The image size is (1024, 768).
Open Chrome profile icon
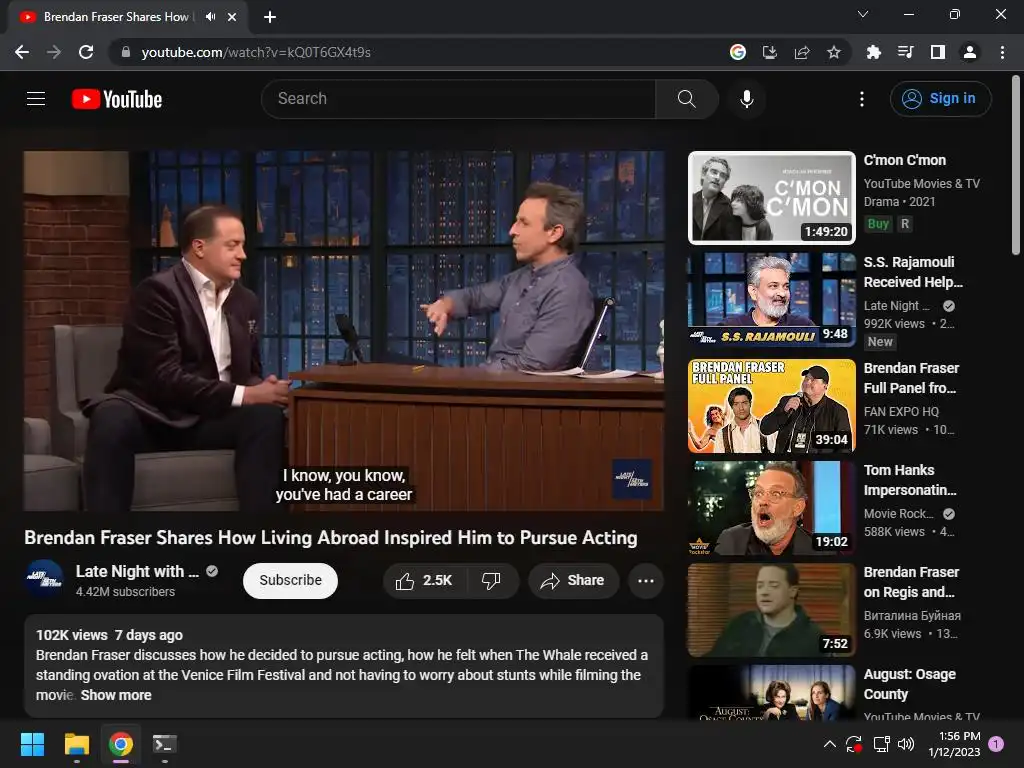click(970, 52)
